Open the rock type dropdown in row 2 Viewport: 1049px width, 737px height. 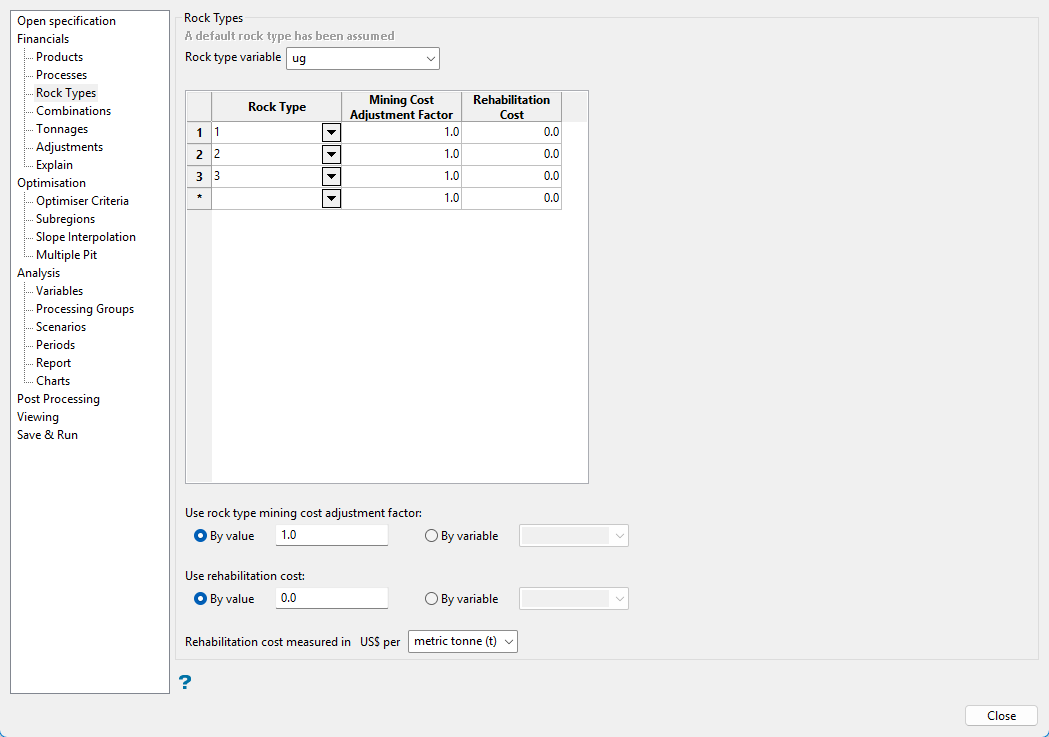(332, 154)
